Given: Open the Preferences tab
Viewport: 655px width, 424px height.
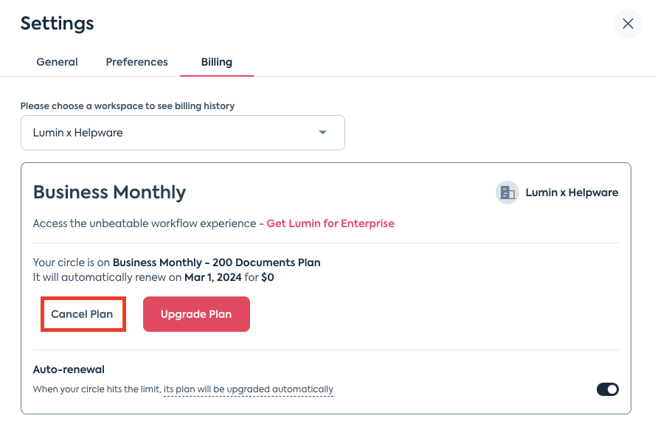Looking at the screenshot, I should pos(137,62).
